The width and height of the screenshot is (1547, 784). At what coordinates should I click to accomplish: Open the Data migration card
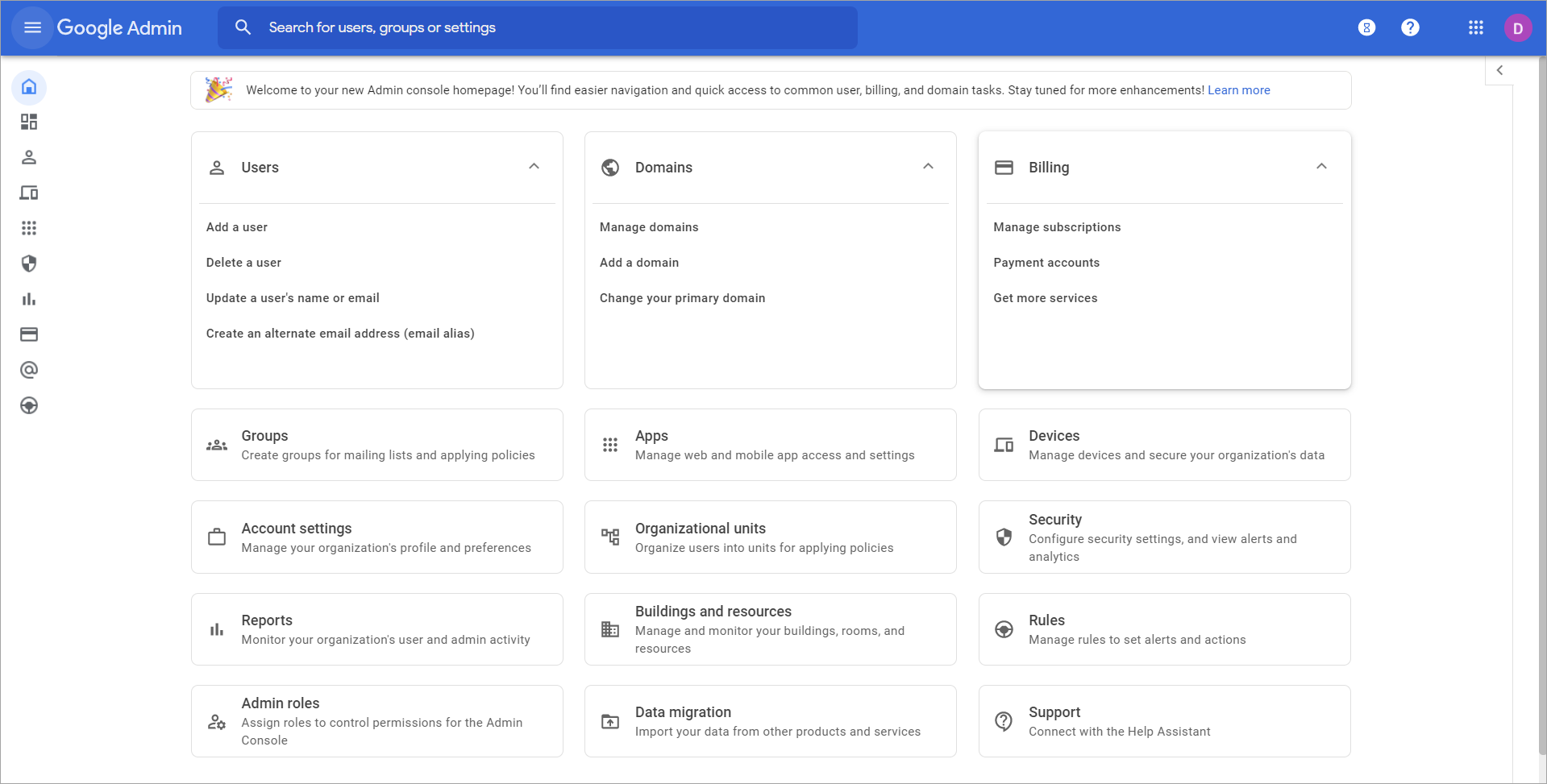click(770, 721)
